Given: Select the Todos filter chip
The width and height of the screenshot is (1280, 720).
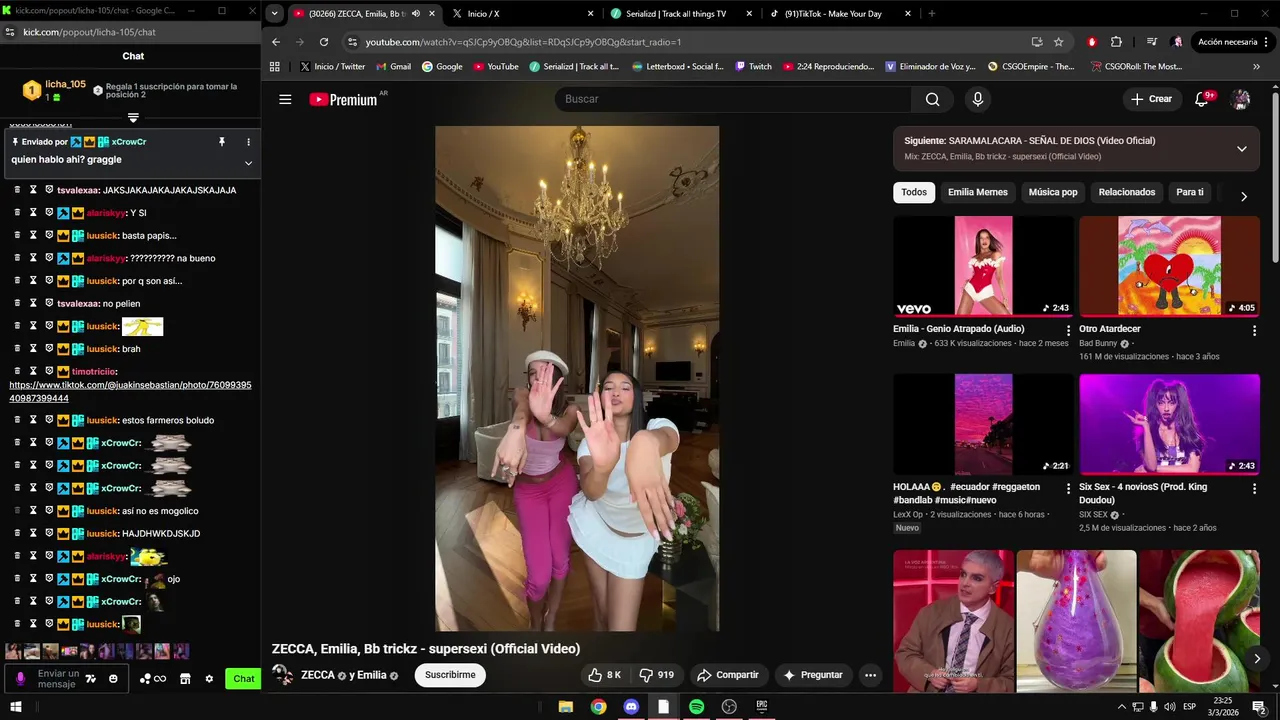Looking at the screenshot, I should click(x=914, y=192).
